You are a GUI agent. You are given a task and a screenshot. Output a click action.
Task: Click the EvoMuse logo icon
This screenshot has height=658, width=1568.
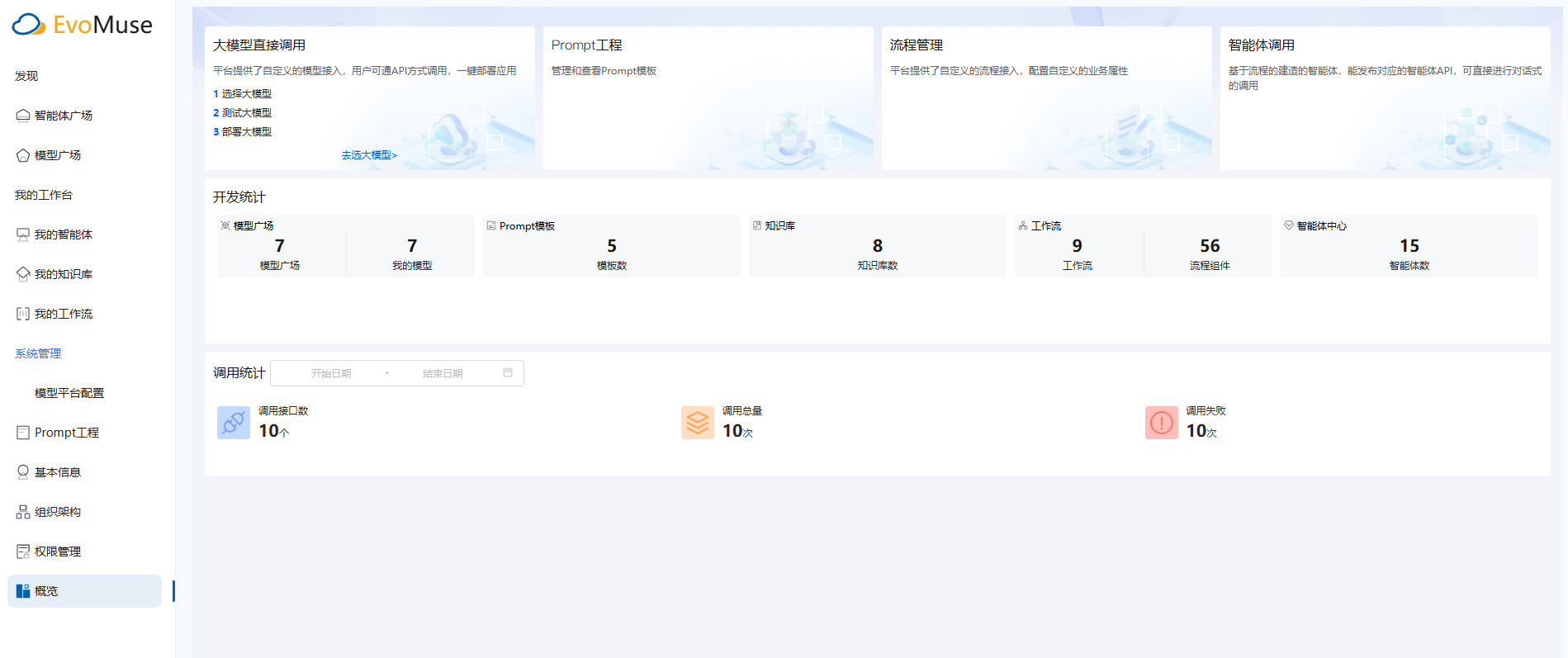[x=29, y=25]
